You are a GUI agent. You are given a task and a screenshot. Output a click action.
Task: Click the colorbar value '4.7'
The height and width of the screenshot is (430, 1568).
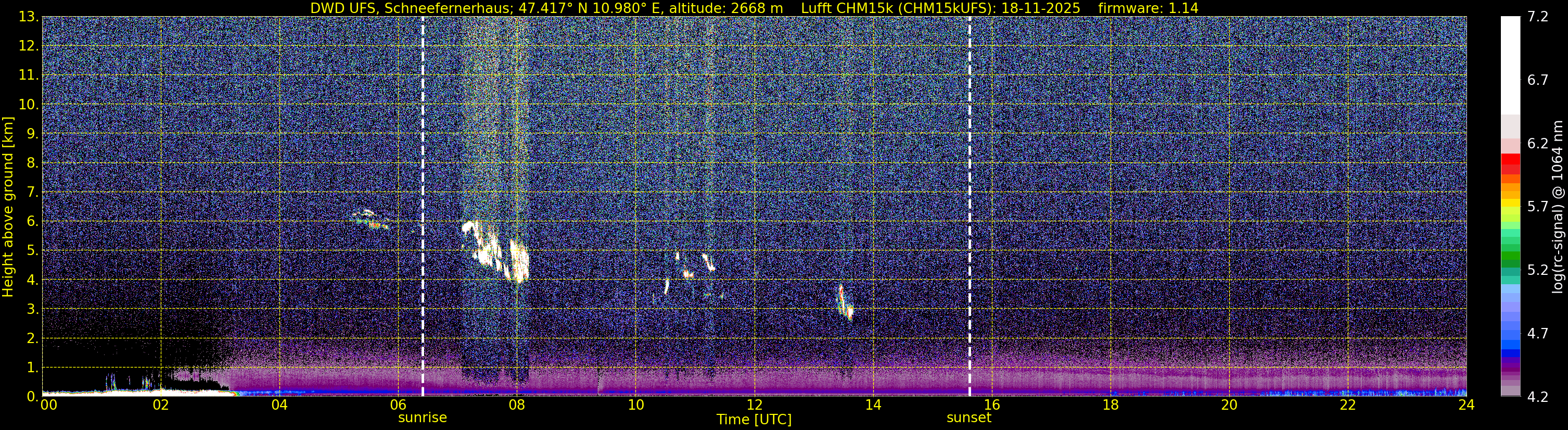(x=1538, y=334)
